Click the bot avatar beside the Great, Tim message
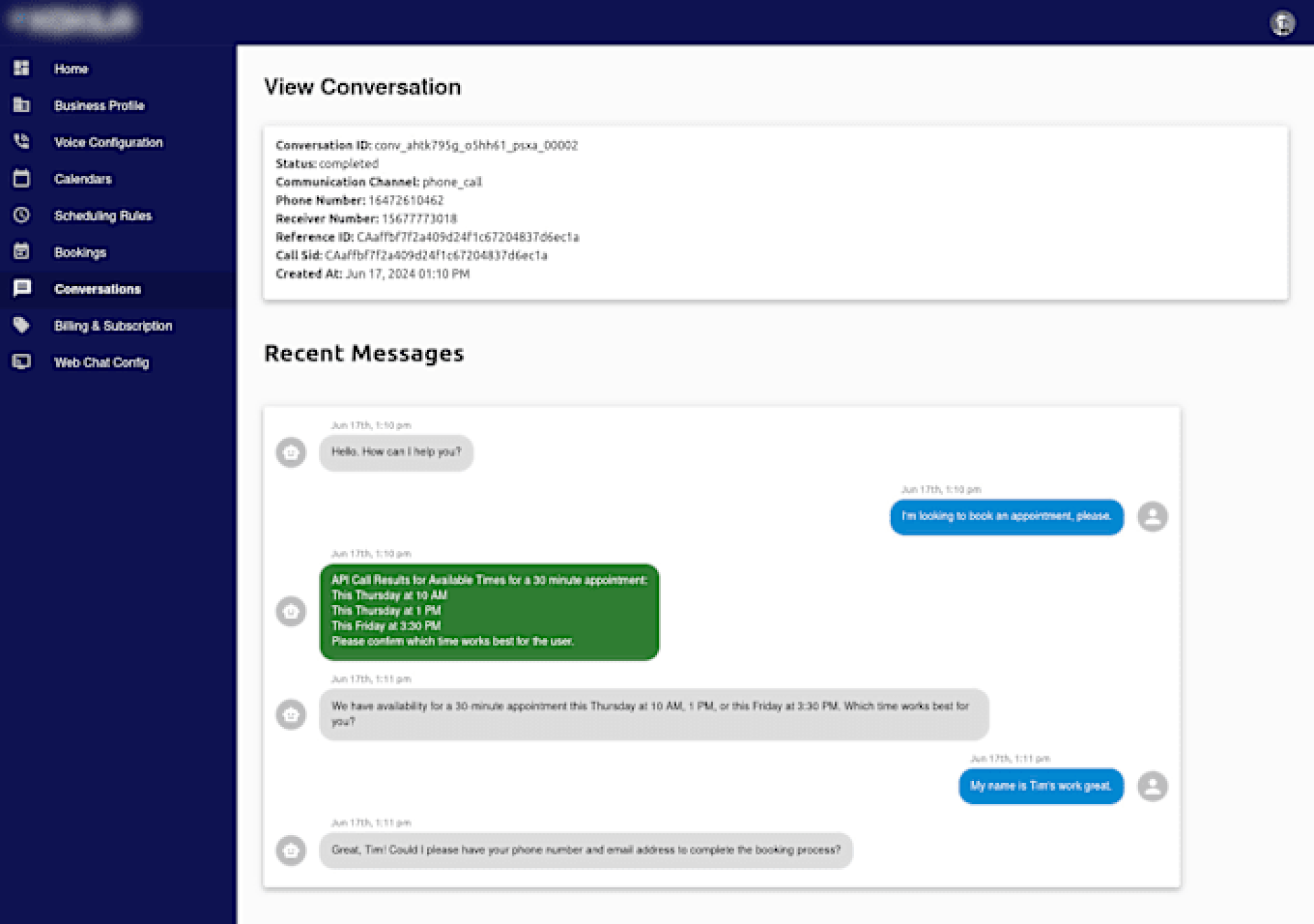The width and height of the screenshot is (1314, 924). coord(291,851)
